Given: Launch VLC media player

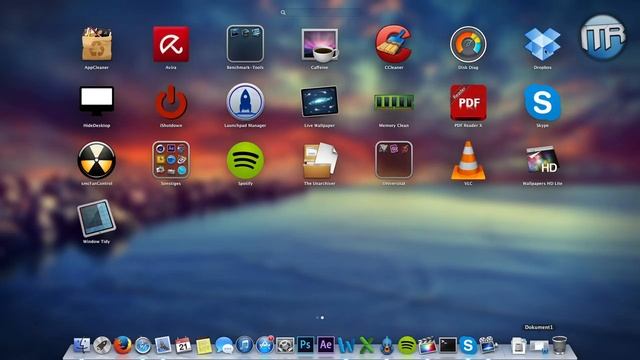Looking at the screenshot, I should [x=468, y=160].
